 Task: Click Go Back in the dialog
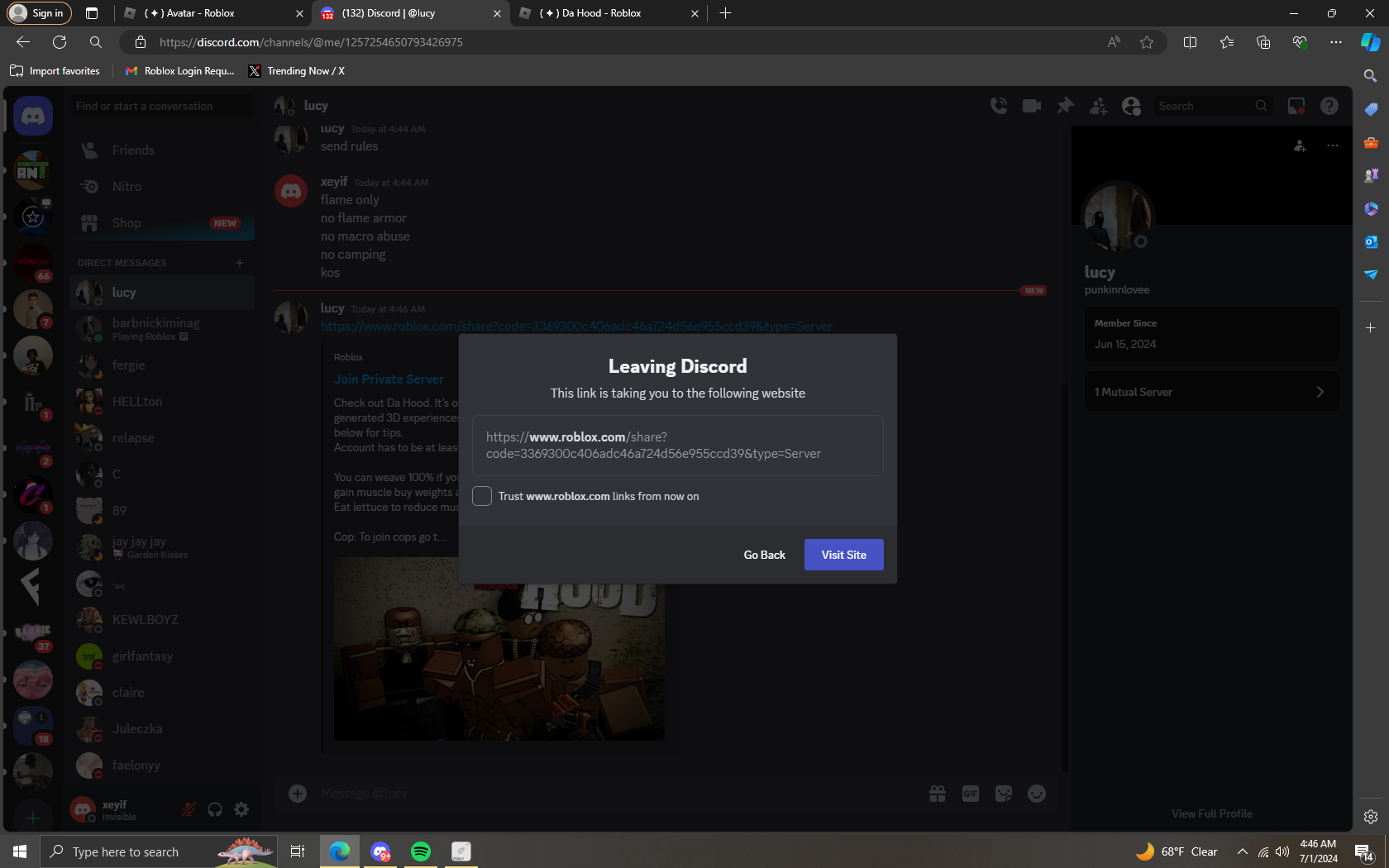click(x=765, y=555)
